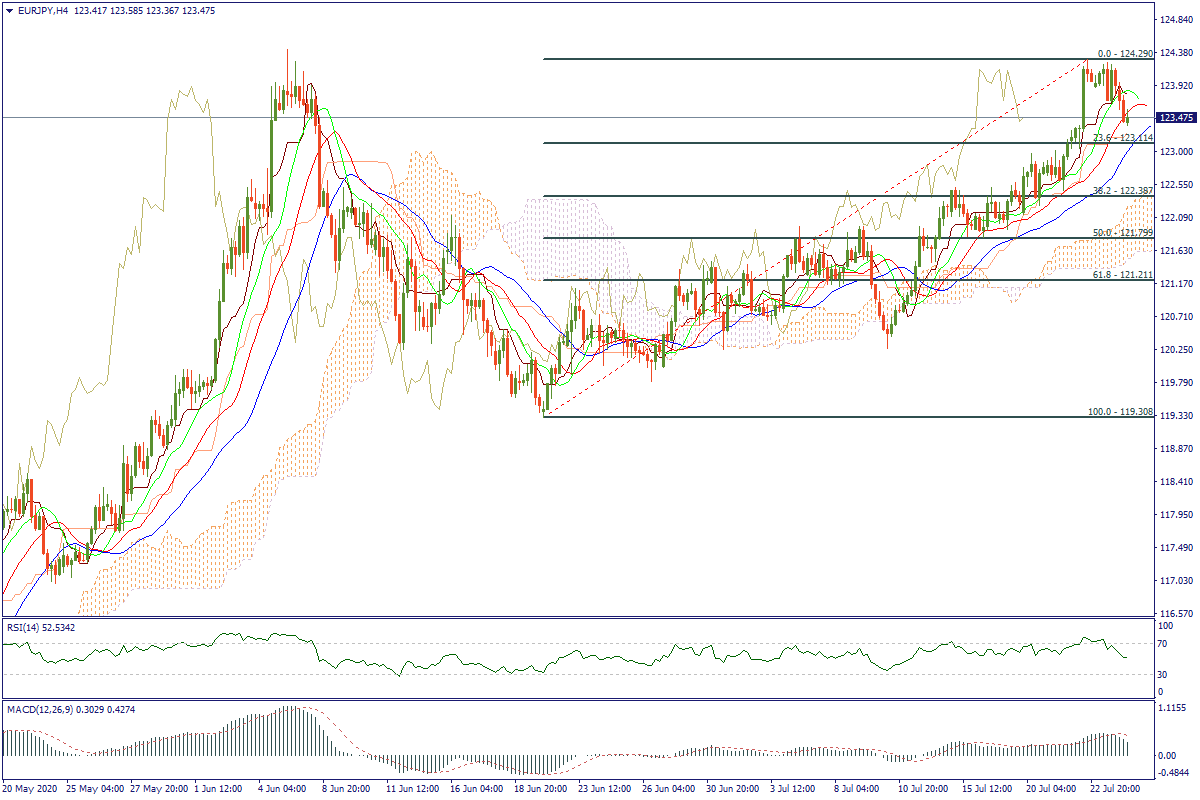1200x800 pixels.
Task: Click the MACD 1.1155 scale value
Action: point(1172,707)
